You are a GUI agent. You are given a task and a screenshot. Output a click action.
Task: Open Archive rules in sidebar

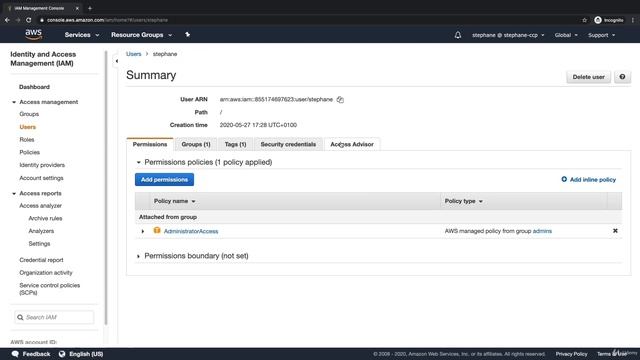click(x=45, y=218)
